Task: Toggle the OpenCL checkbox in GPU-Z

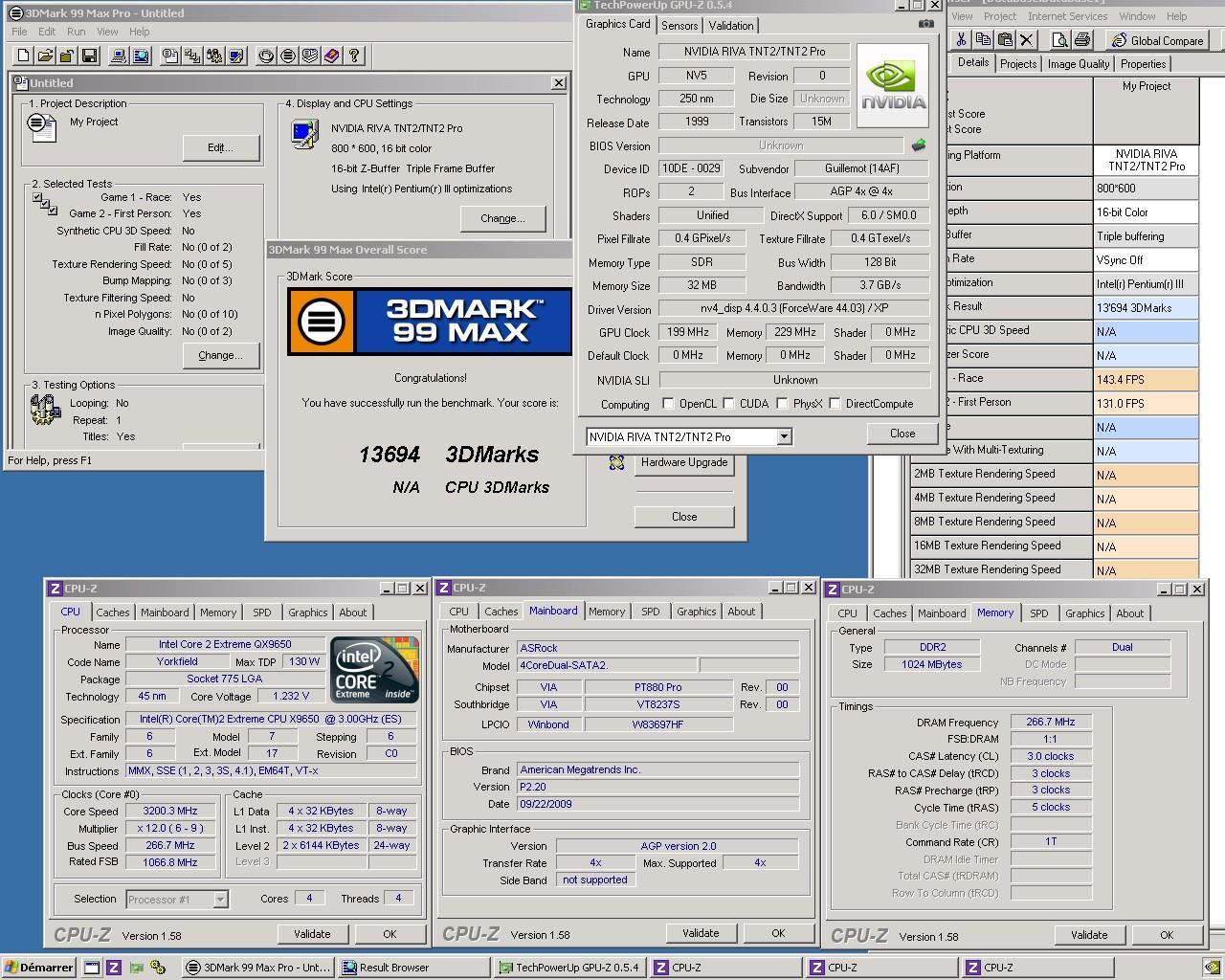Action: pyautogui.click(x=668, y=404)
